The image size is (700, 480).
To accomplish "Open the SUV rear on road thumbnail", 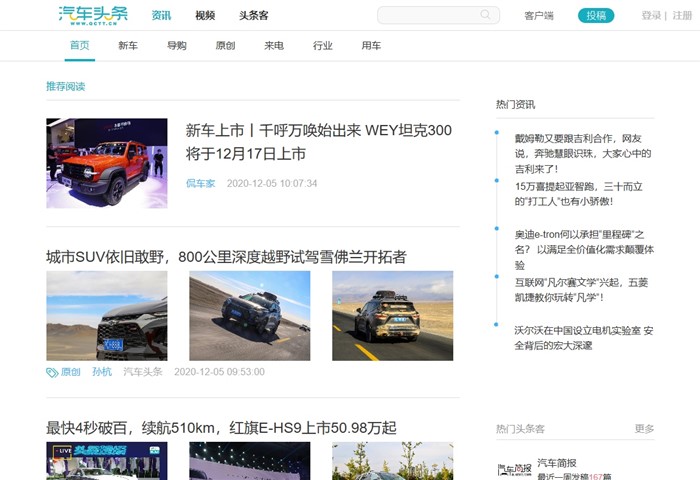I will 392,316.
